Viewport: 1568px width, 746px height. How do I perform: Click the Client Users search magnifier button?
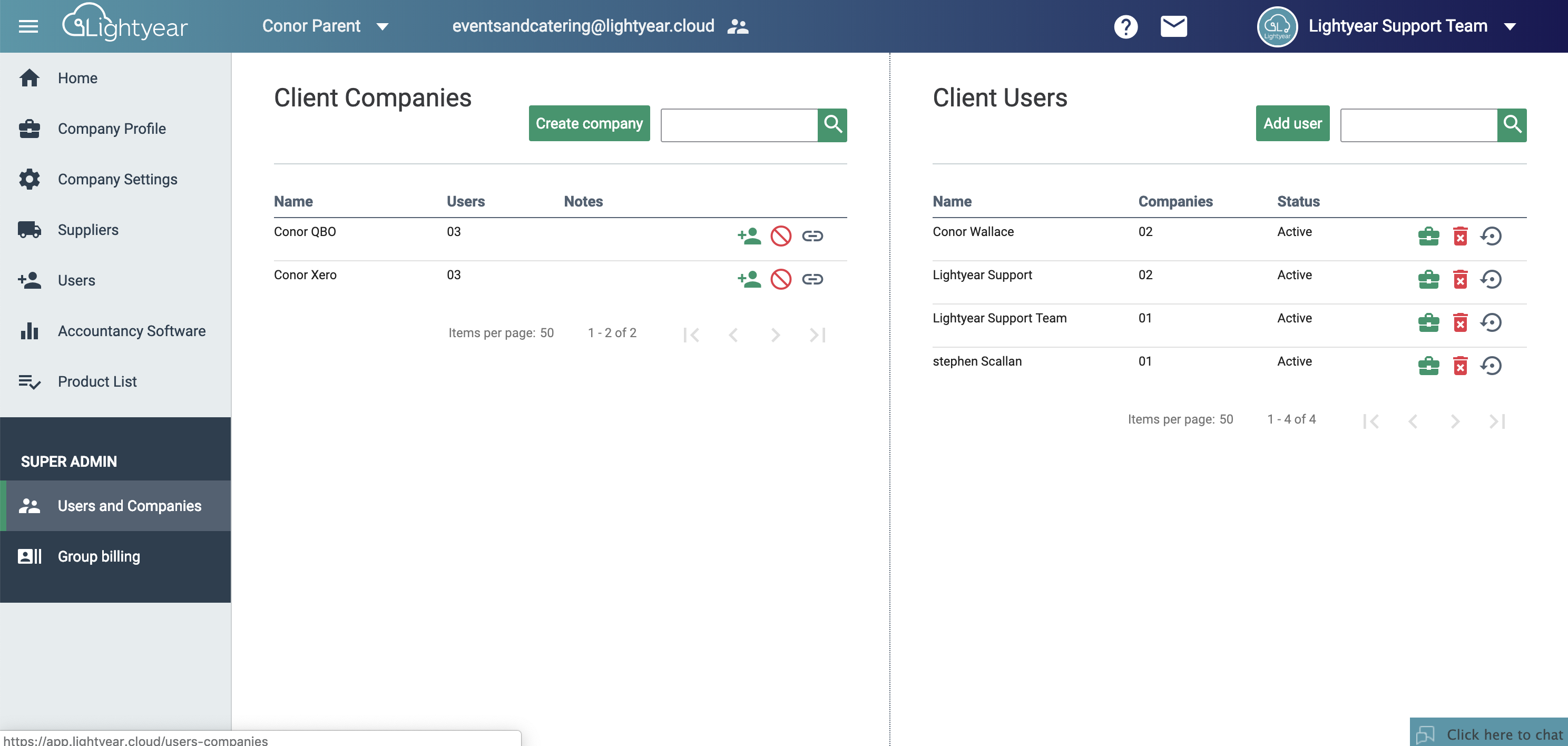[1512, 125]
